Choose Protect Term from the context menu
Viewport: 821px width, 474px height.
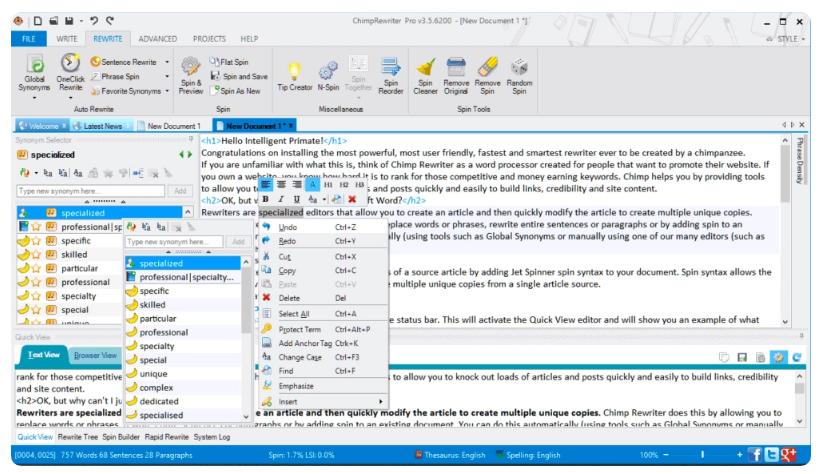pos(300,328)
